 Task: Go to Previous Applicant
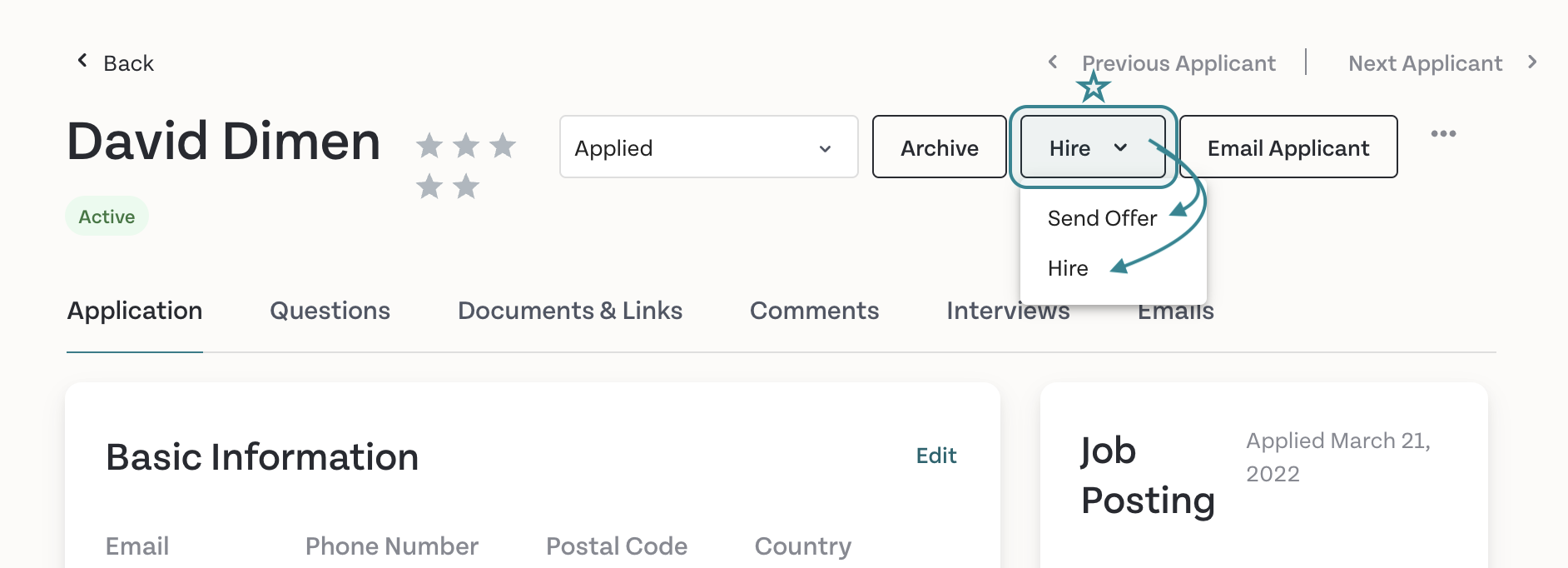[x=1178, y=63]
